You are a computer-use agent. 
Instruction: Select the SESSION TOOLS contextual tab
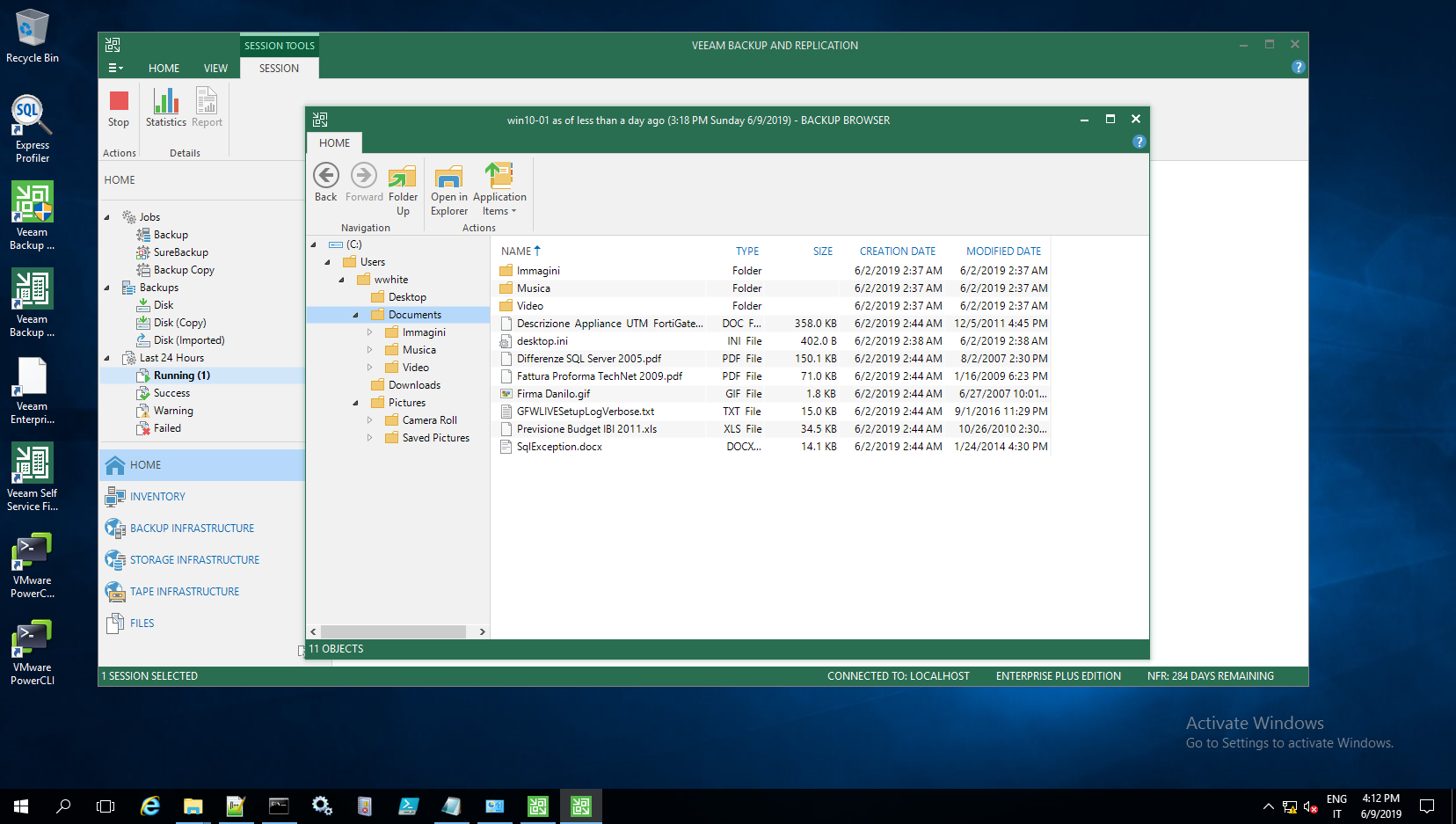[x=280, y=46]
